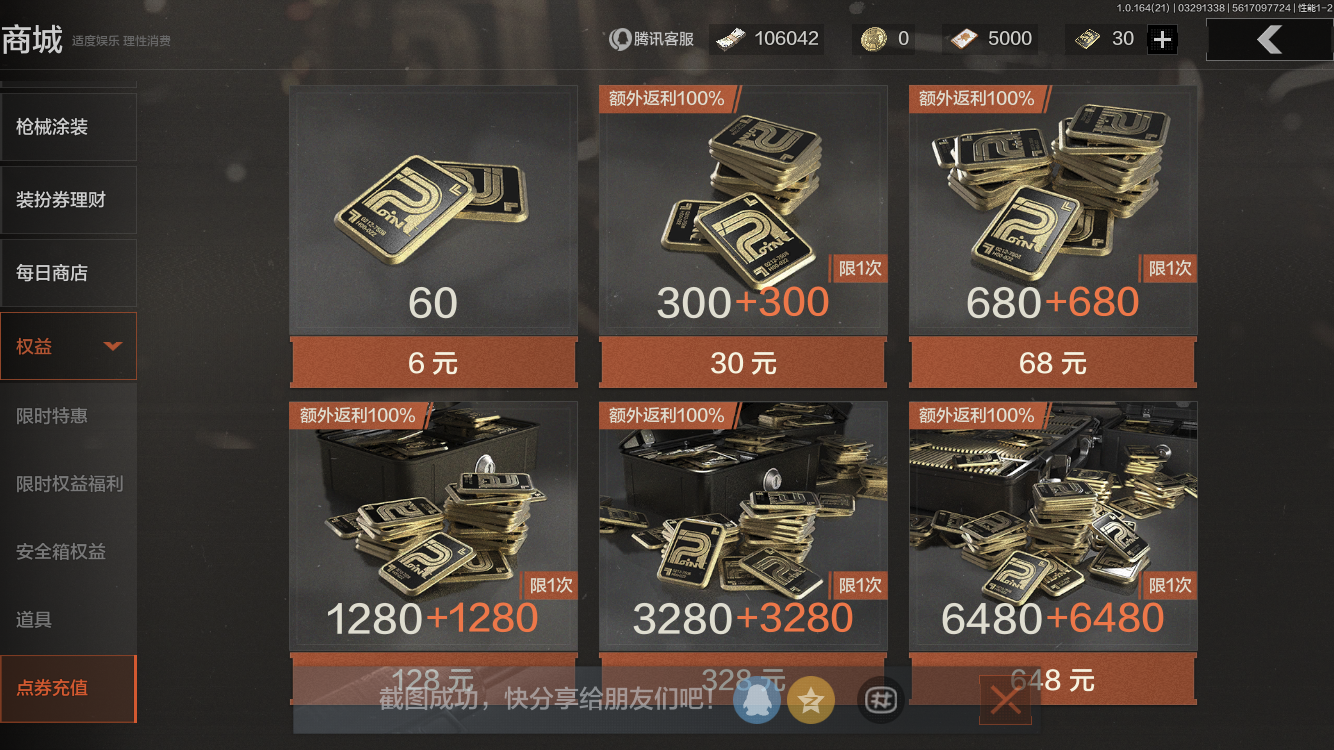Click the gold coin currency icon
Viewport: 1334px width, 750px height.
pyautogui.click(x=874, y=39)
